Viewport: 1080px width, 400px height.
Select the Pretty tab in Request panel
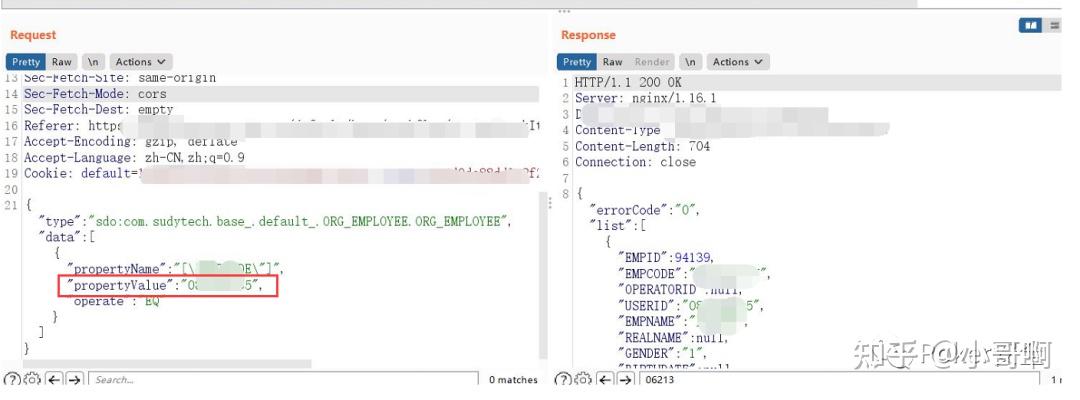coord(26,62)
